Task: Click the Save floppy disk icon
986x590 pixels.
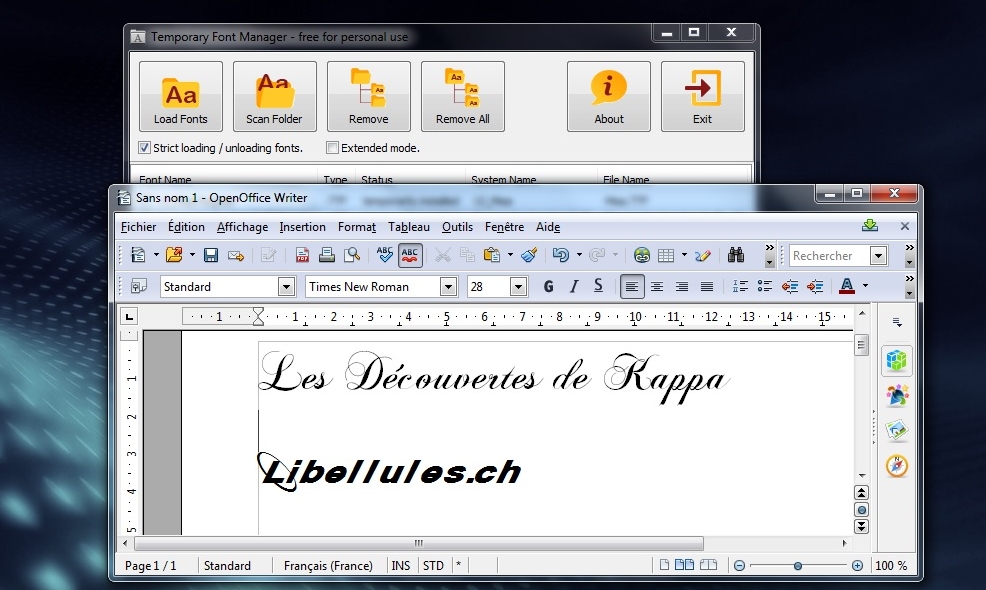Action: click(x=211, y=255)
